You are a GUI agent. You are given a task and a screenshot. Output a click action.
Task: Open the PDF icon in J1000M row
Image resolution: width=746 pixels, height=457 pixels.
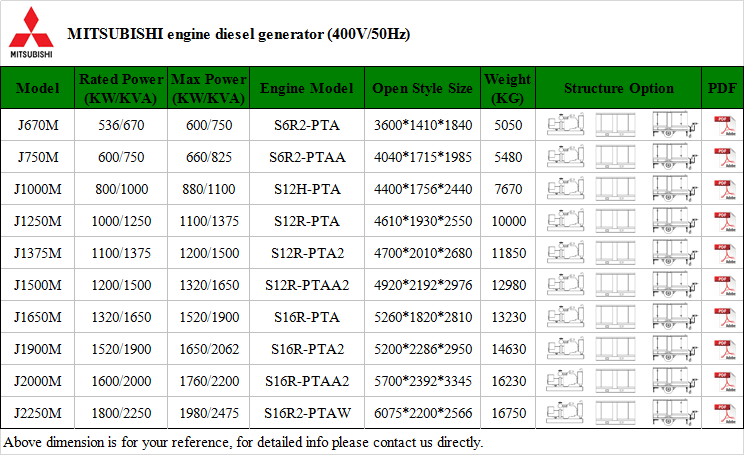[723, 189]
